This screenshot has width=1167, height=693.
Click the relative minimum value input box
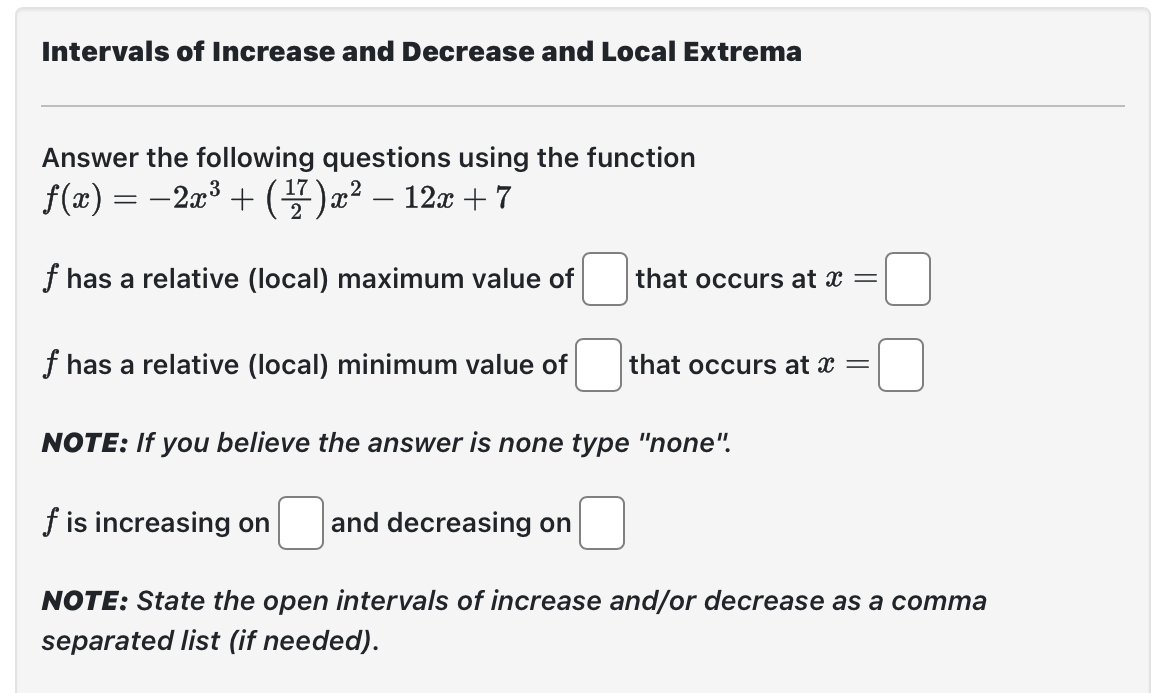click(597, 365)
